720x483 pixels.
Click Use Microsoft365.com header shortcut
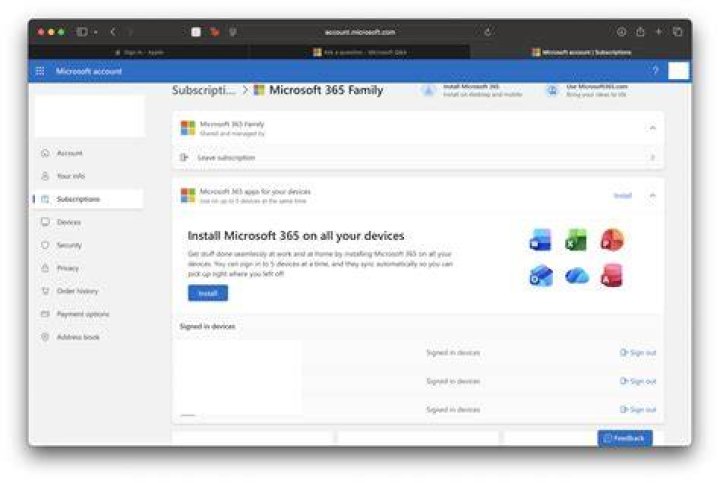(586, 90)
